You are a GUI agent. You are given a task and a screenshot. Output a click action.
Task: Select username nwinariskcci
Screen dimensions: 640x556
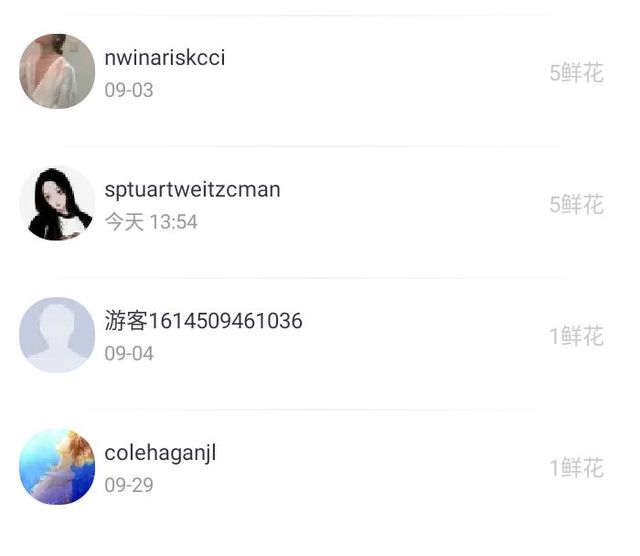(x=164, y=57)
